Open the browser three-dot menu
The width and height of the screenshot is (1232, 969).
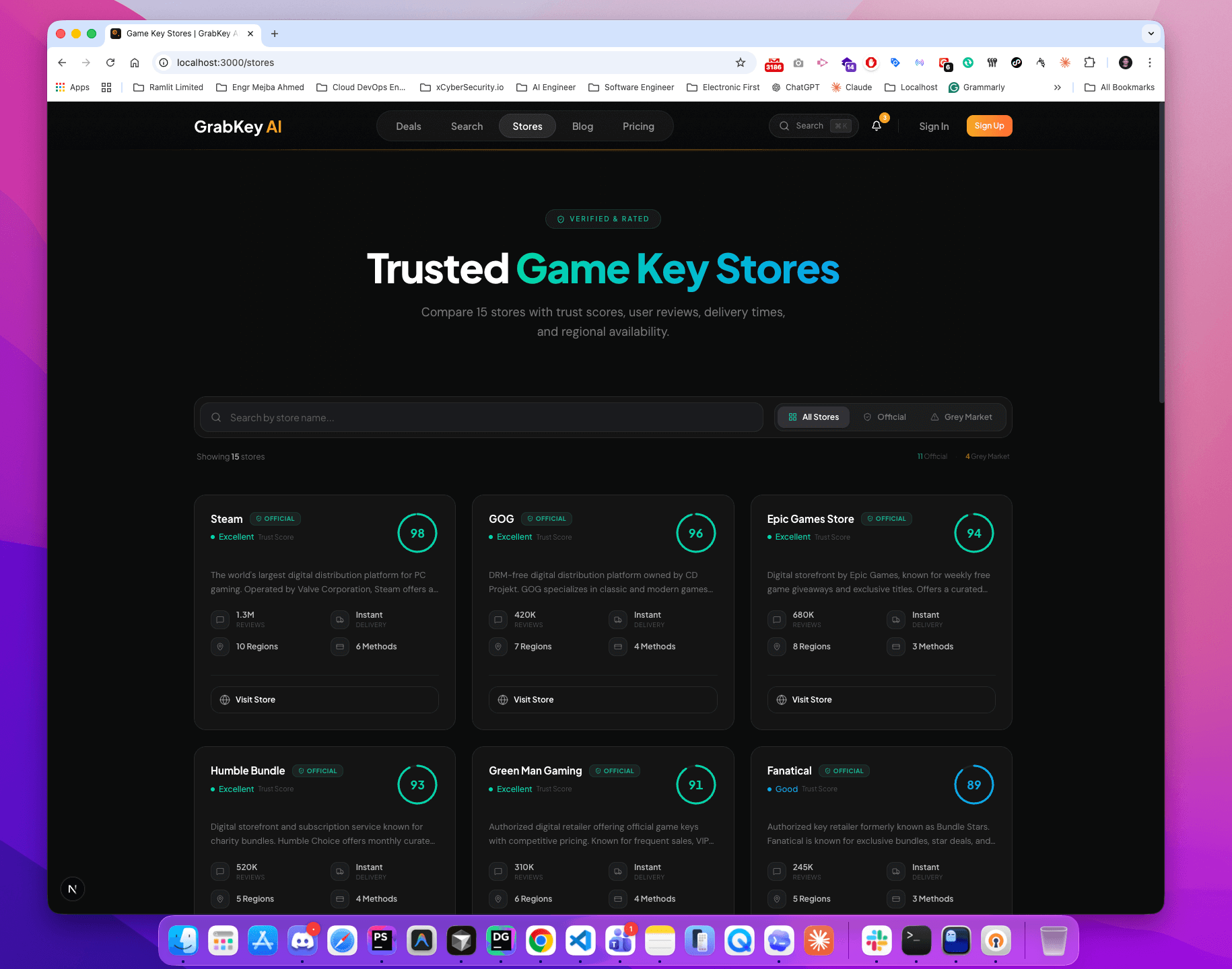pos(1150,63)
